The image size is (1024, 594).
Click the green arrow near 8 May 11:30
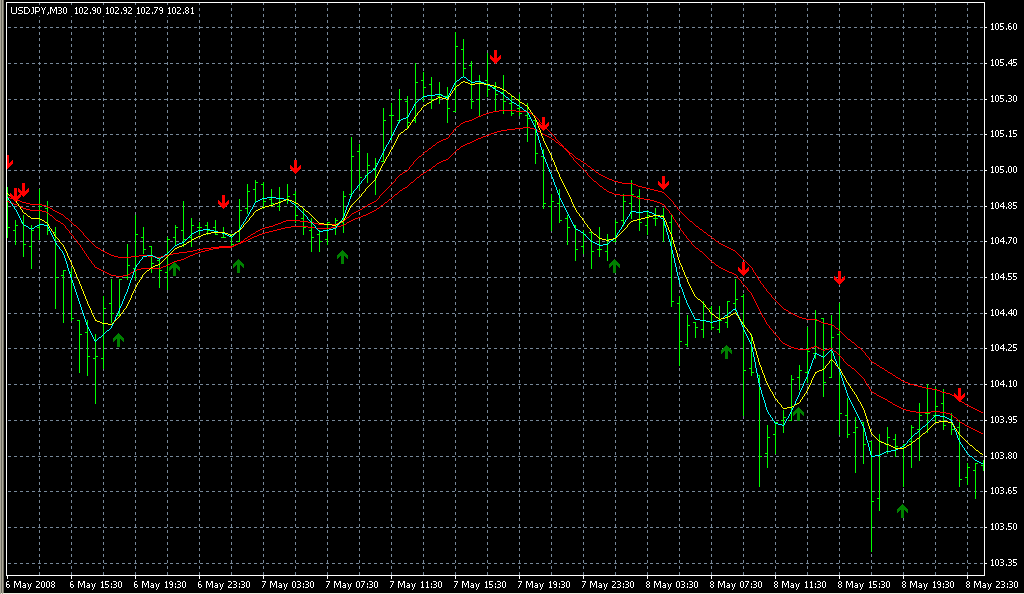point(797,412)
